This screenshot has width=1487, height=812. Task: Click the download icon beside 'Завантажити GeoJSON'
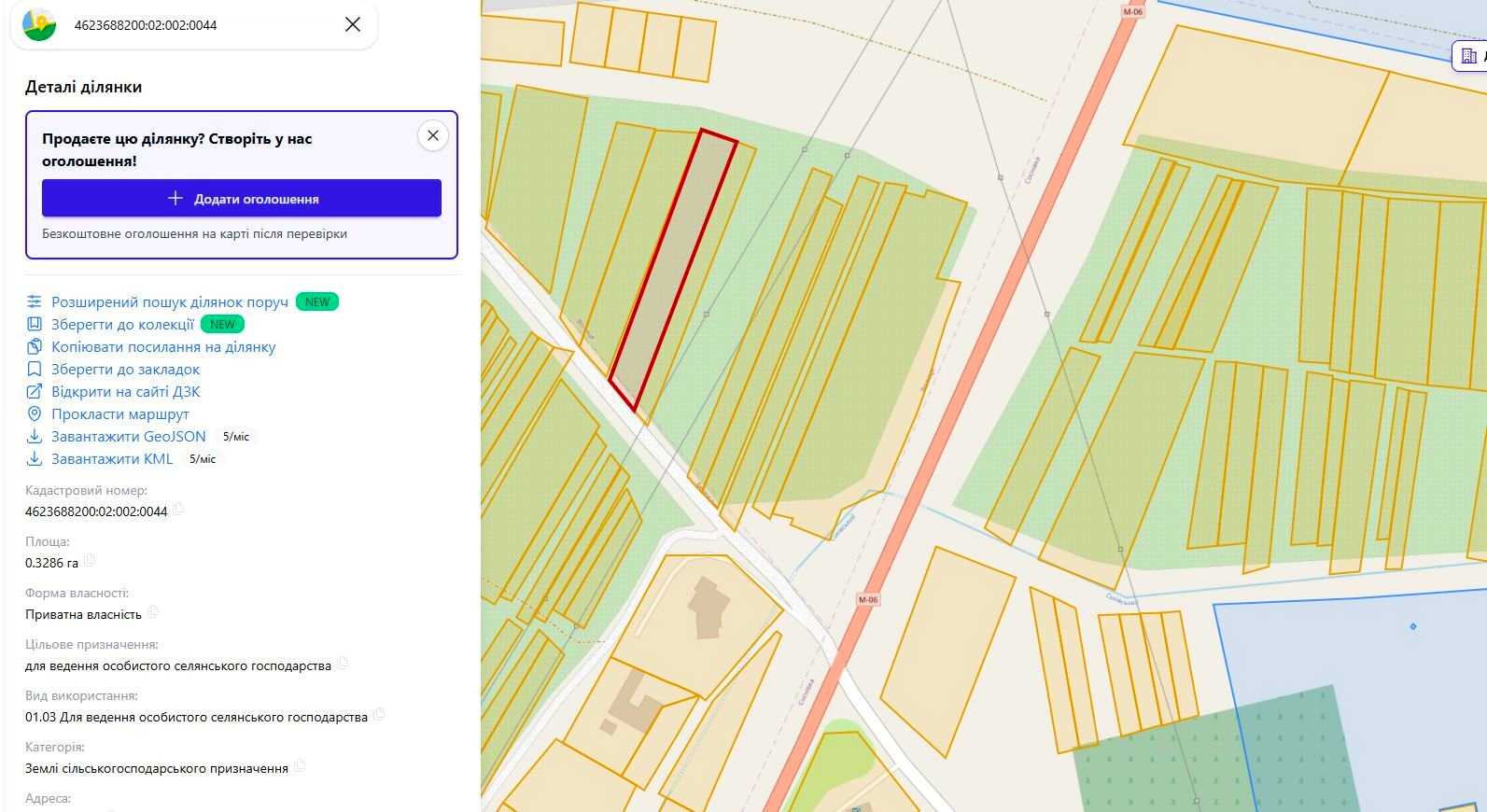(35, 436)
